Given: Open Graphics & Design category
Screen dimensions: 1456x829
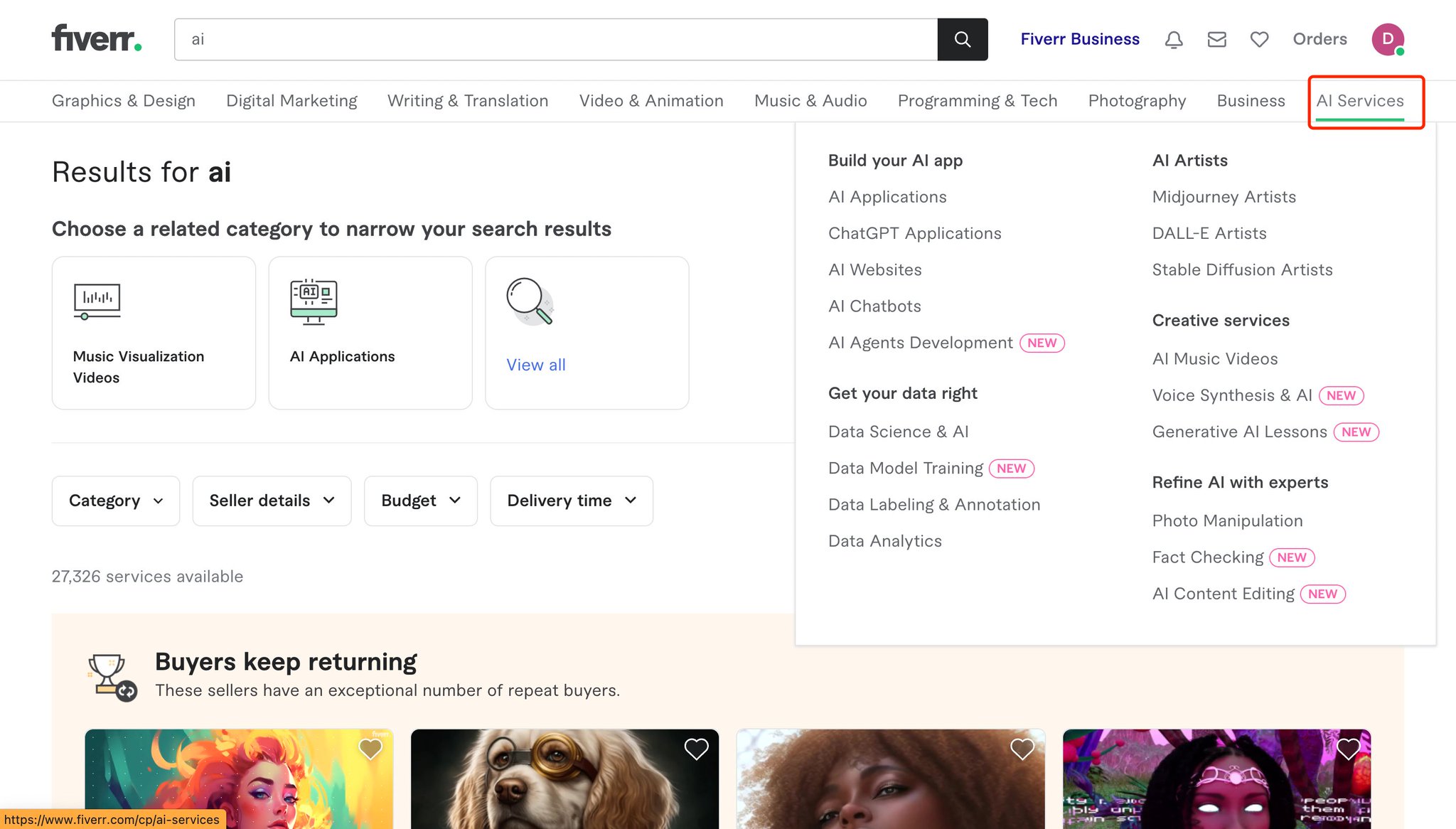Looking at the screenshot, I should pos(124,101).
